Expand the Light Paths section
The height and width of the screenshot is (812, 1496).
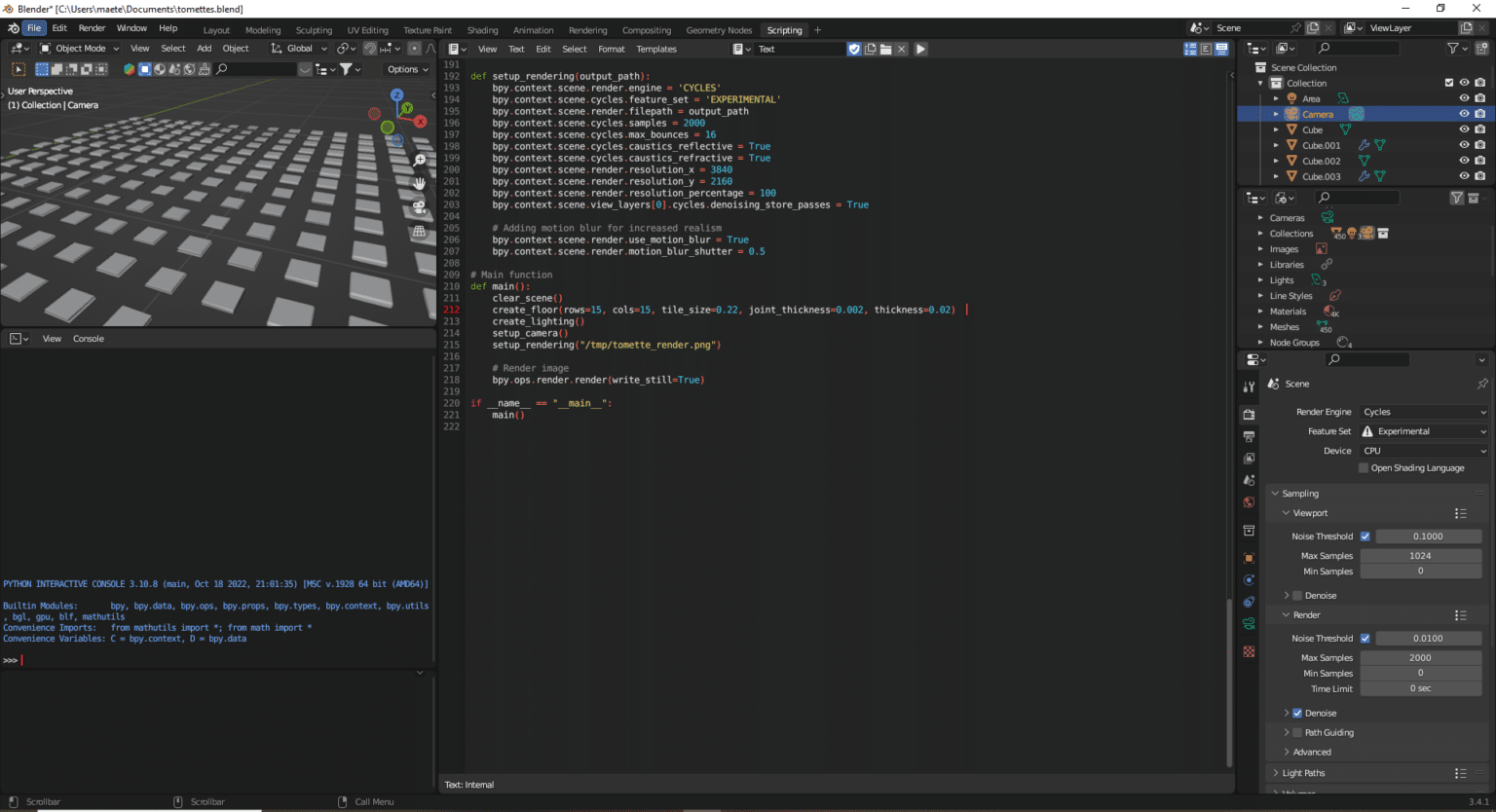(1305, 772)
